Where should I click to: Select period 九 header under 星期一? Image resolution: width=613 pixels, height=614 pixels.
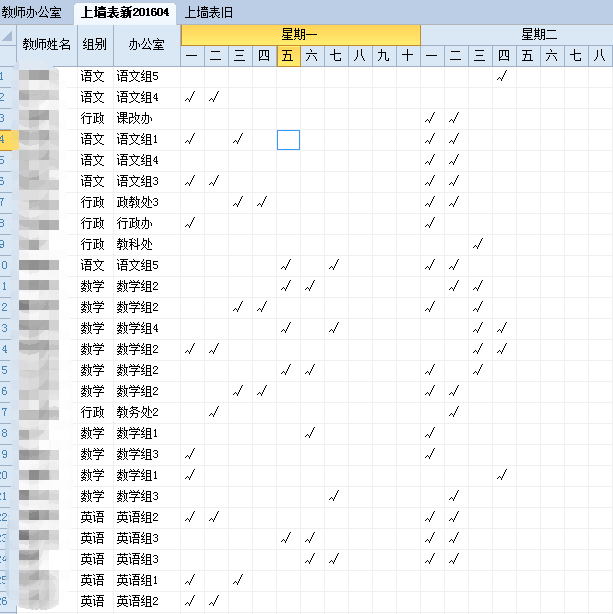pos(384,56)
